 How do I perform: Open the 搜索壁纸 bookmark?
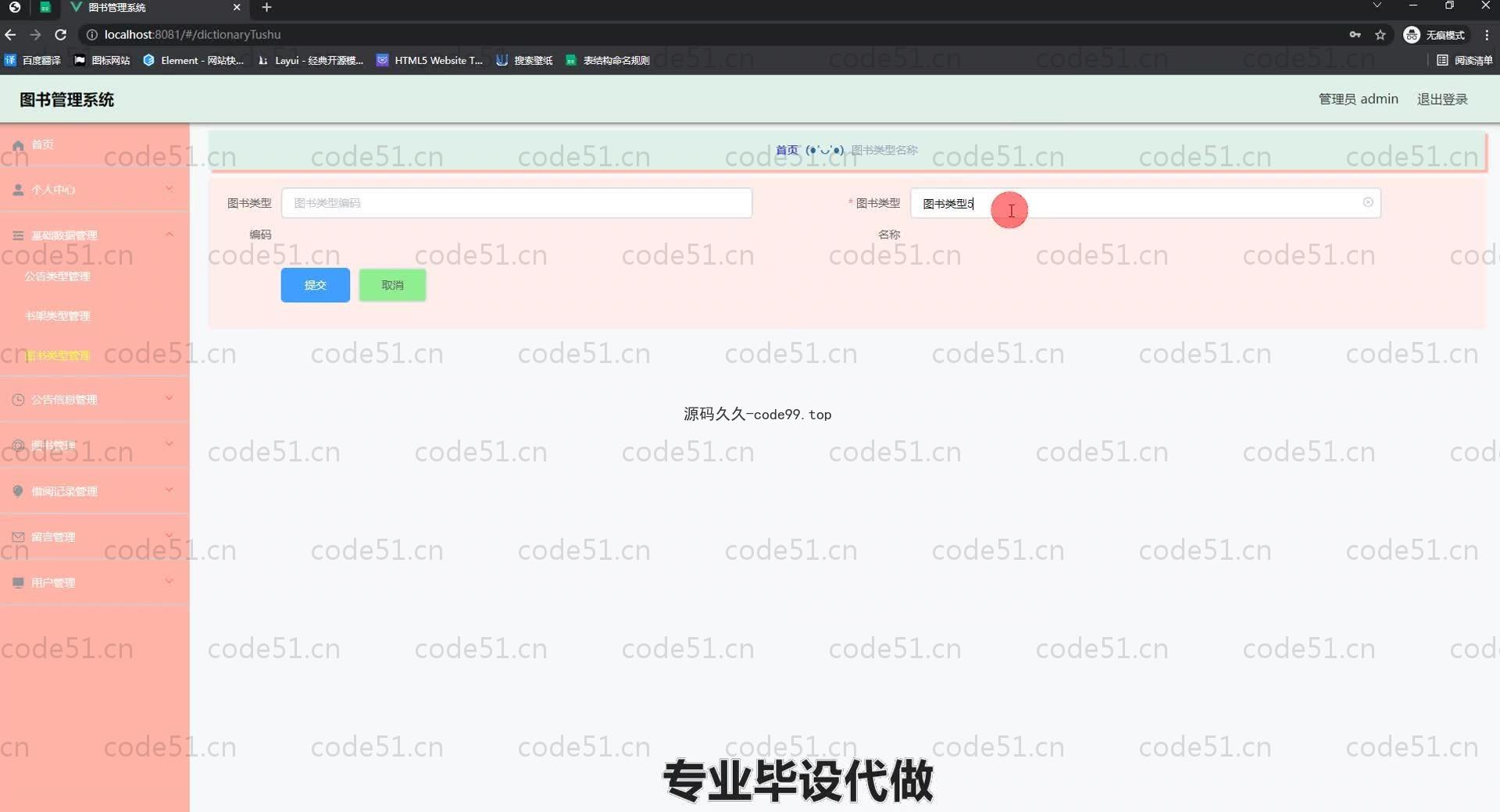pos(525,60)
